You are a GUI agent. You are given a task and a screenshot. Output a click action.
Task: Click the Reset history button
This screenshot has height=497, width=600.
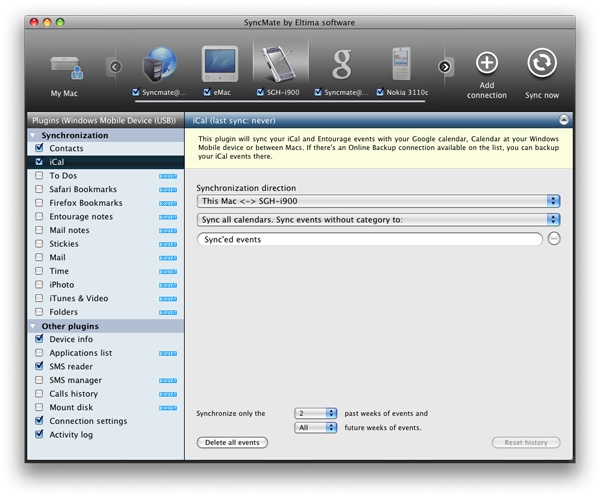526,442
